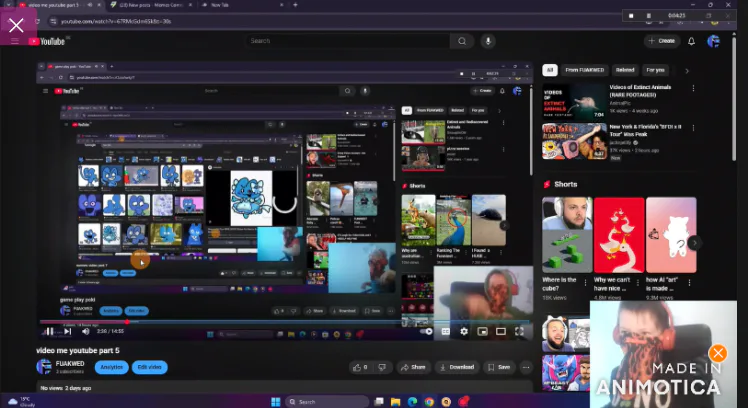This screenshot has height=408, width=748.
Task: Click the red playhead dot on the progress bar
Action: (x=127, y=322)
